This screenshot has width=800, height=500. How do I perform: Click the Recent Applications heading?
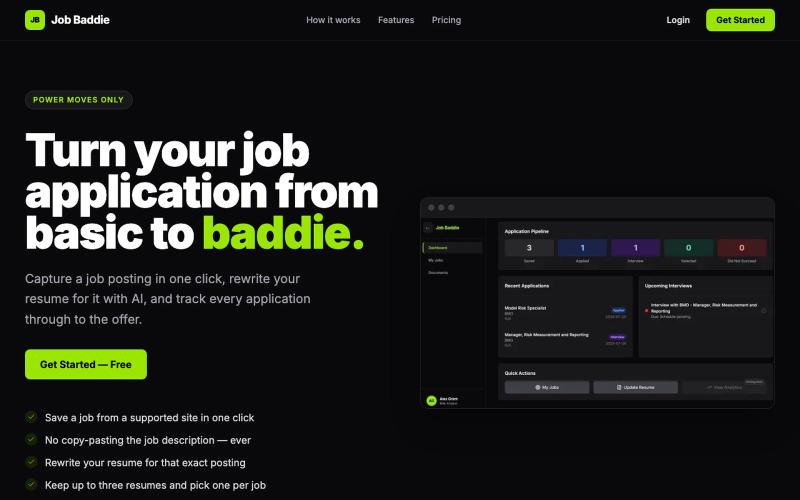click(x=527, y=286)
